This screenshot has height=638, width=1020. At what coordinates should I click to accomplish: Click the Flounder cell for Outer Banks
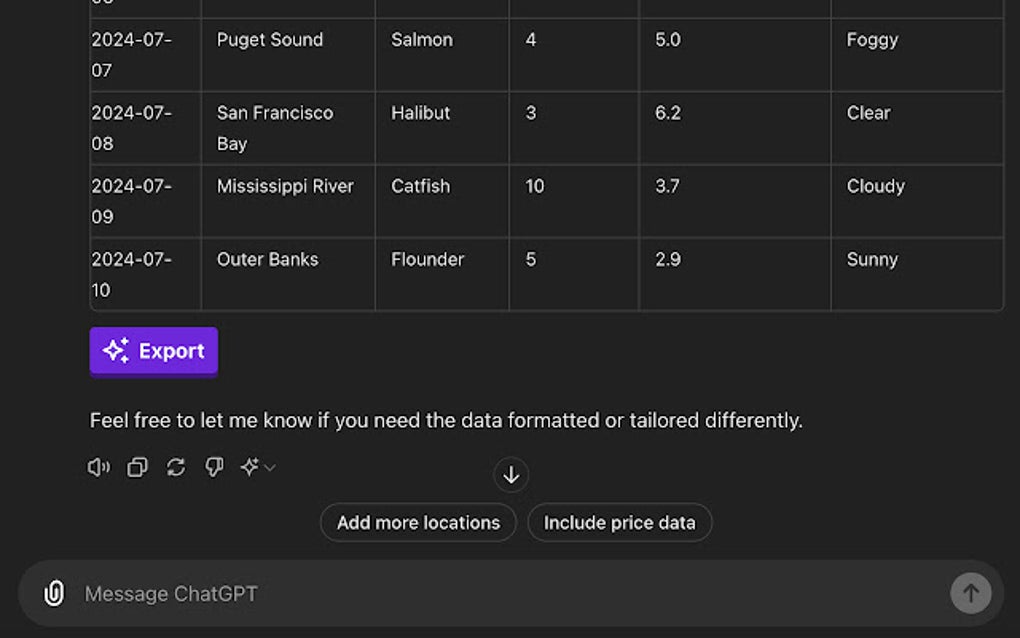(427, 259)
